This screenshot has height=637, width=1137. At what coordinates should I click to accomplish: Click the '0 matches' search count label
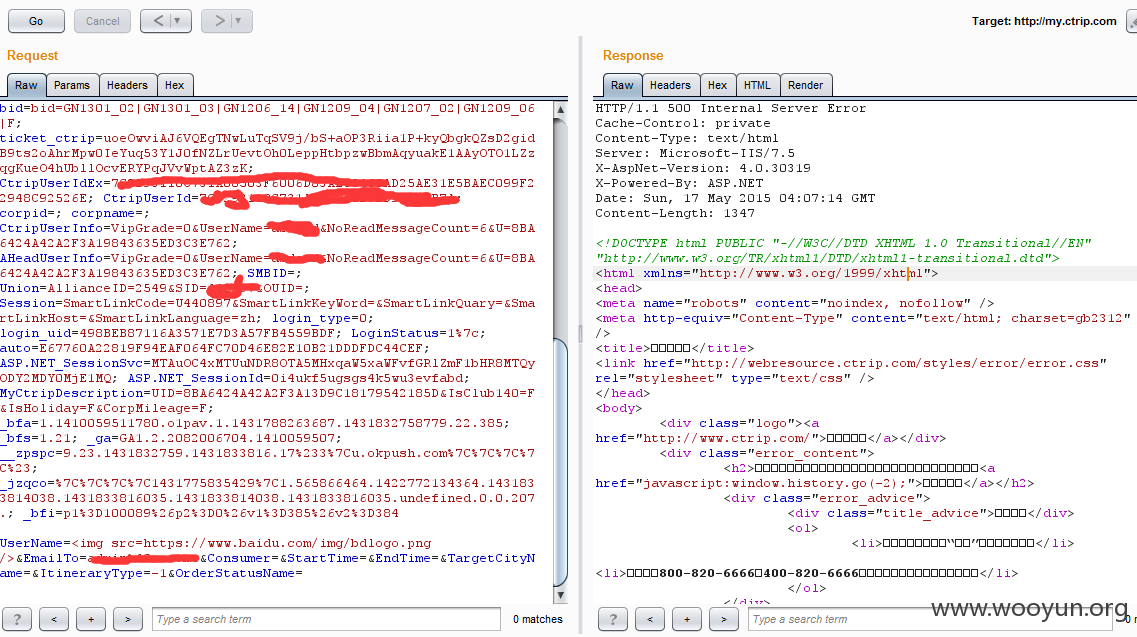point(537,619)
